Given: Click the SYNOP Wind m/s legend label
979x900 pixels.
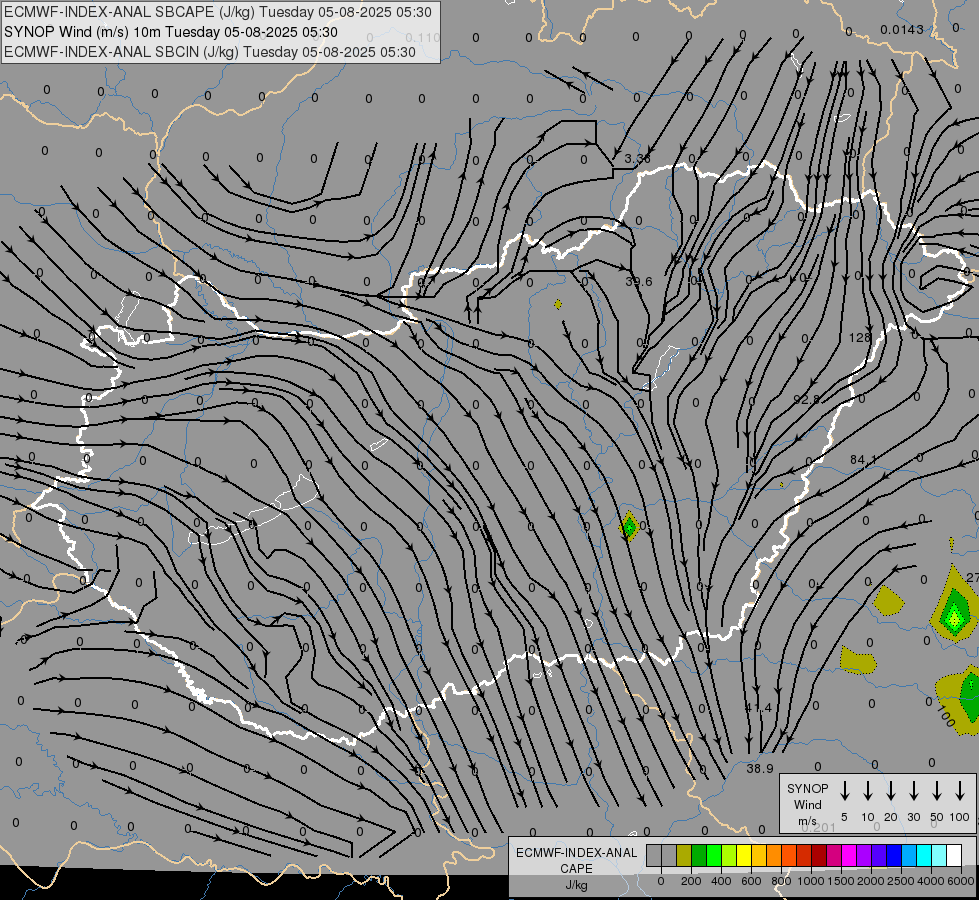Looking at the screenshot, I should click(x=807, y=804).
